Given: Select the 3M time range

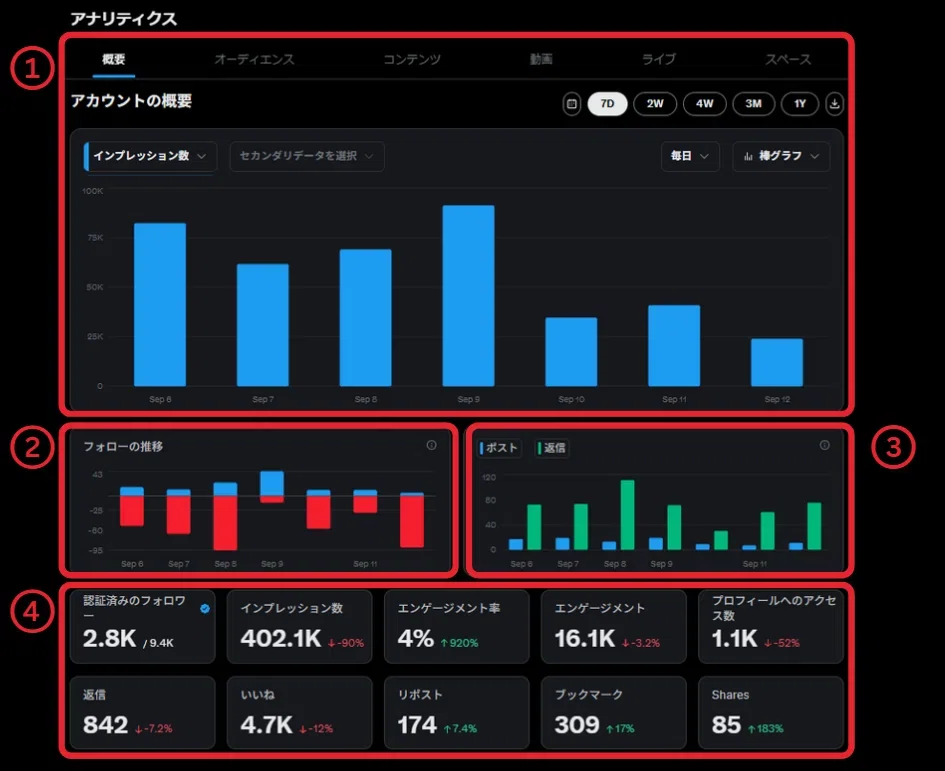Looking at the screenshot, I should 753,104.
